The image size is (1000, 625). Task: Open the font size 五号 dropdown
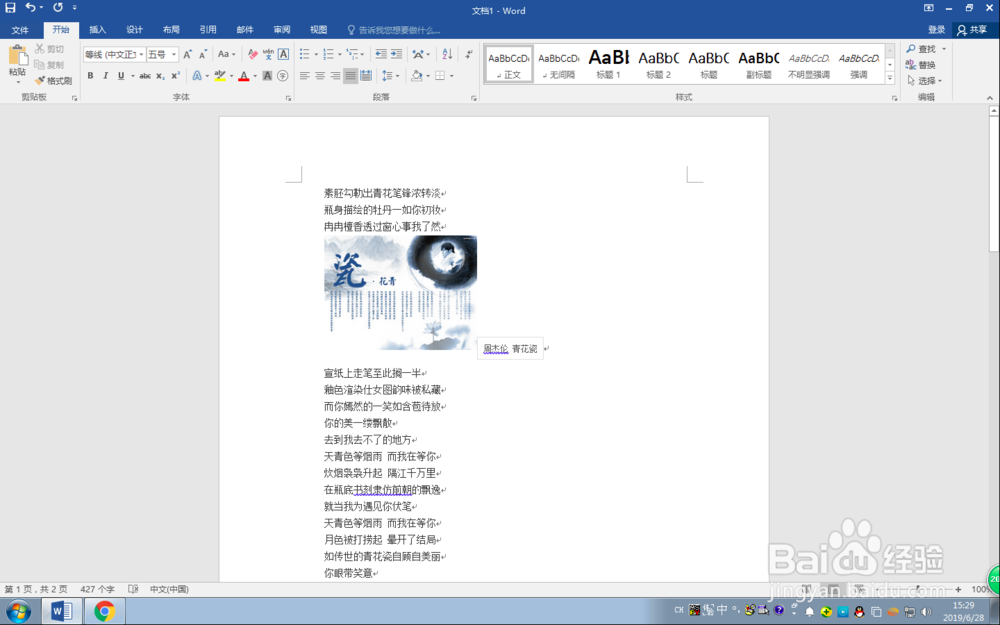pos(173,54)
